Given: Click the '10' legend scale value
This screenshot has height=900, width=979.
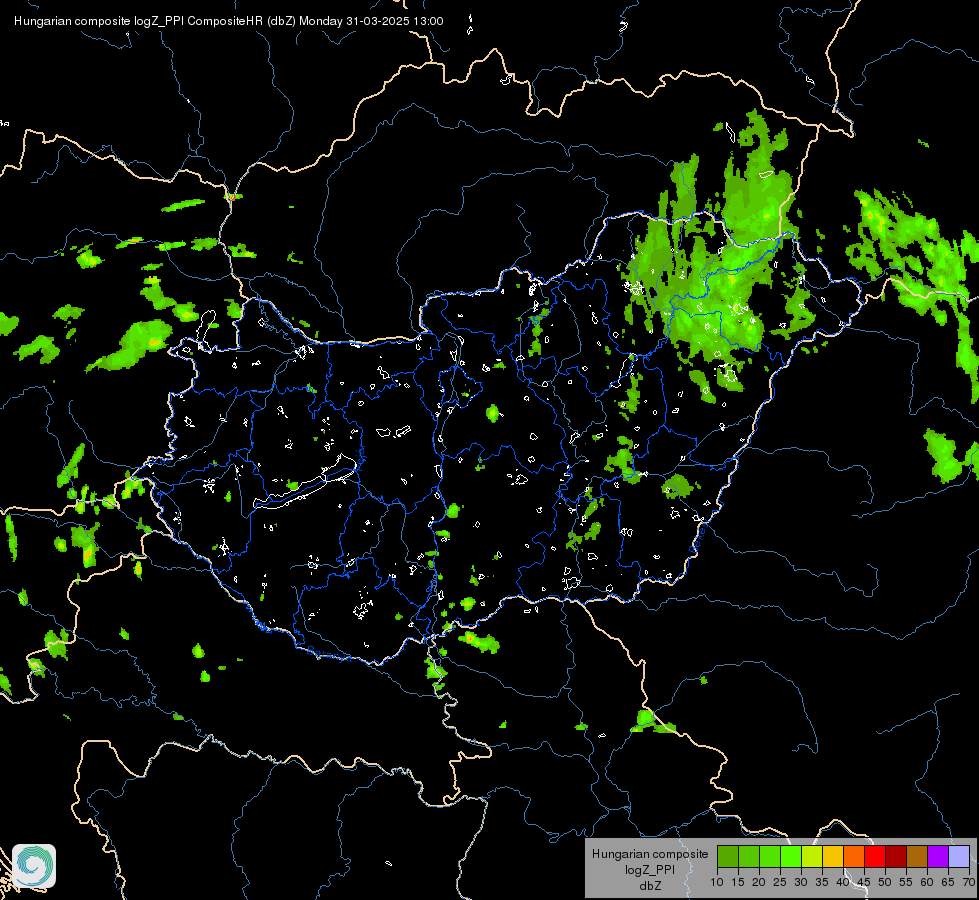Looking at the screenshot, I should click(x=717, y=882).
